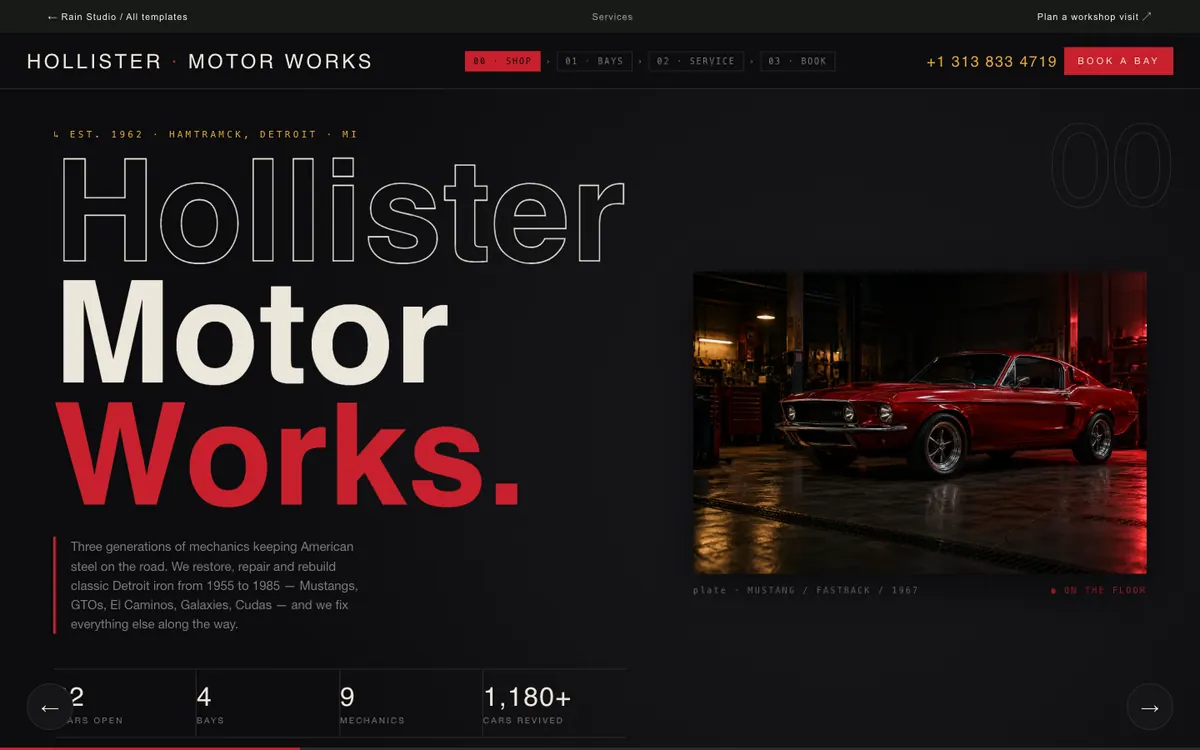Click the white Motor headline
This screenshot has width=1200, height=750.
pos(253,334)
